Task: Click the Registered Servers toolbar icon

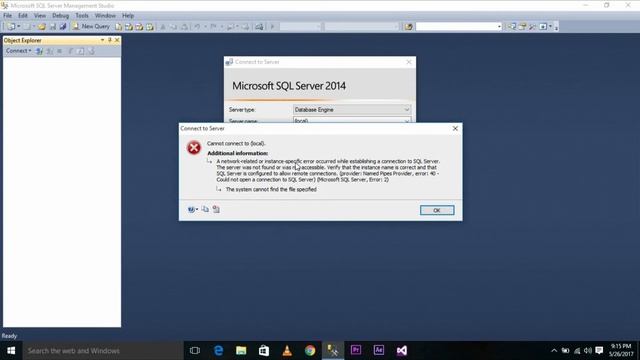Action: (512, 27)
